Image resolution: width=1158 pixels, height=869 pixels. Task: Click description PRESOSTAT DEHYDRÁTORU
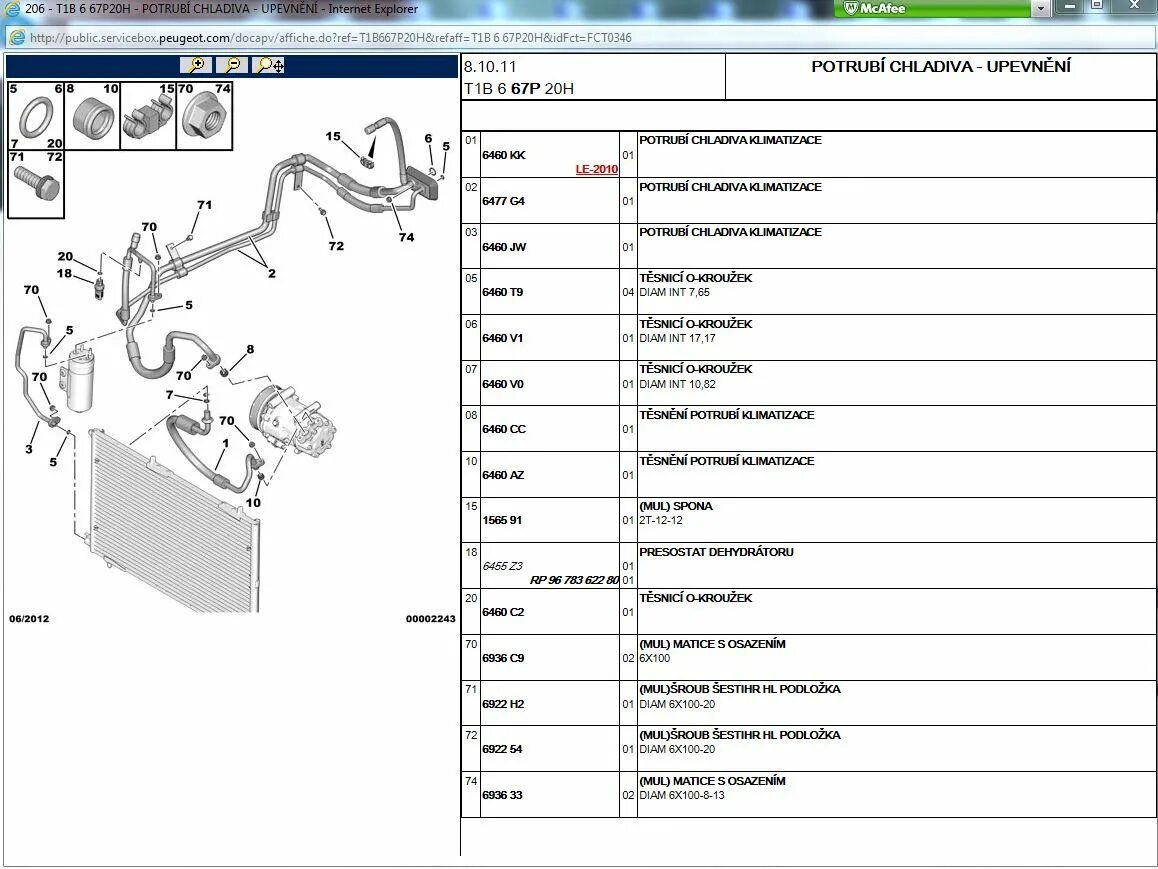coord(716,552)
